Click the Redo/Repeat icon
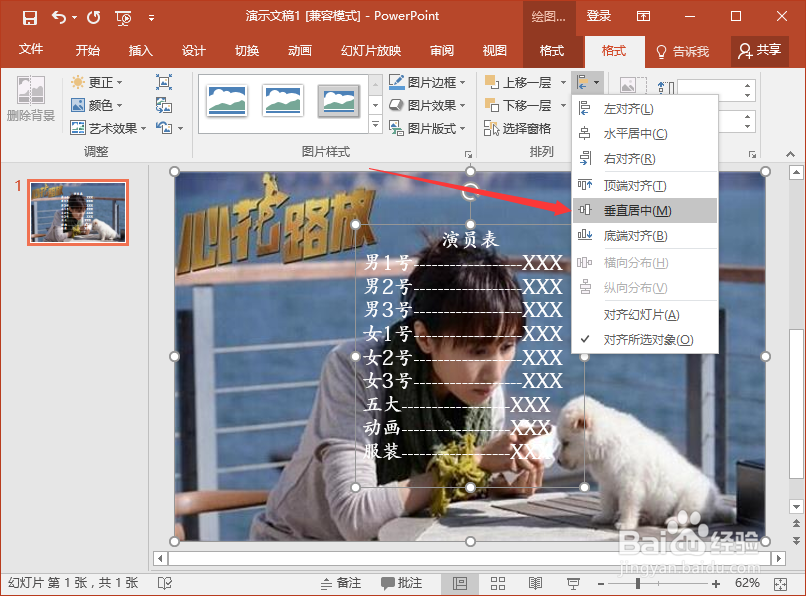 pos(94,17)
